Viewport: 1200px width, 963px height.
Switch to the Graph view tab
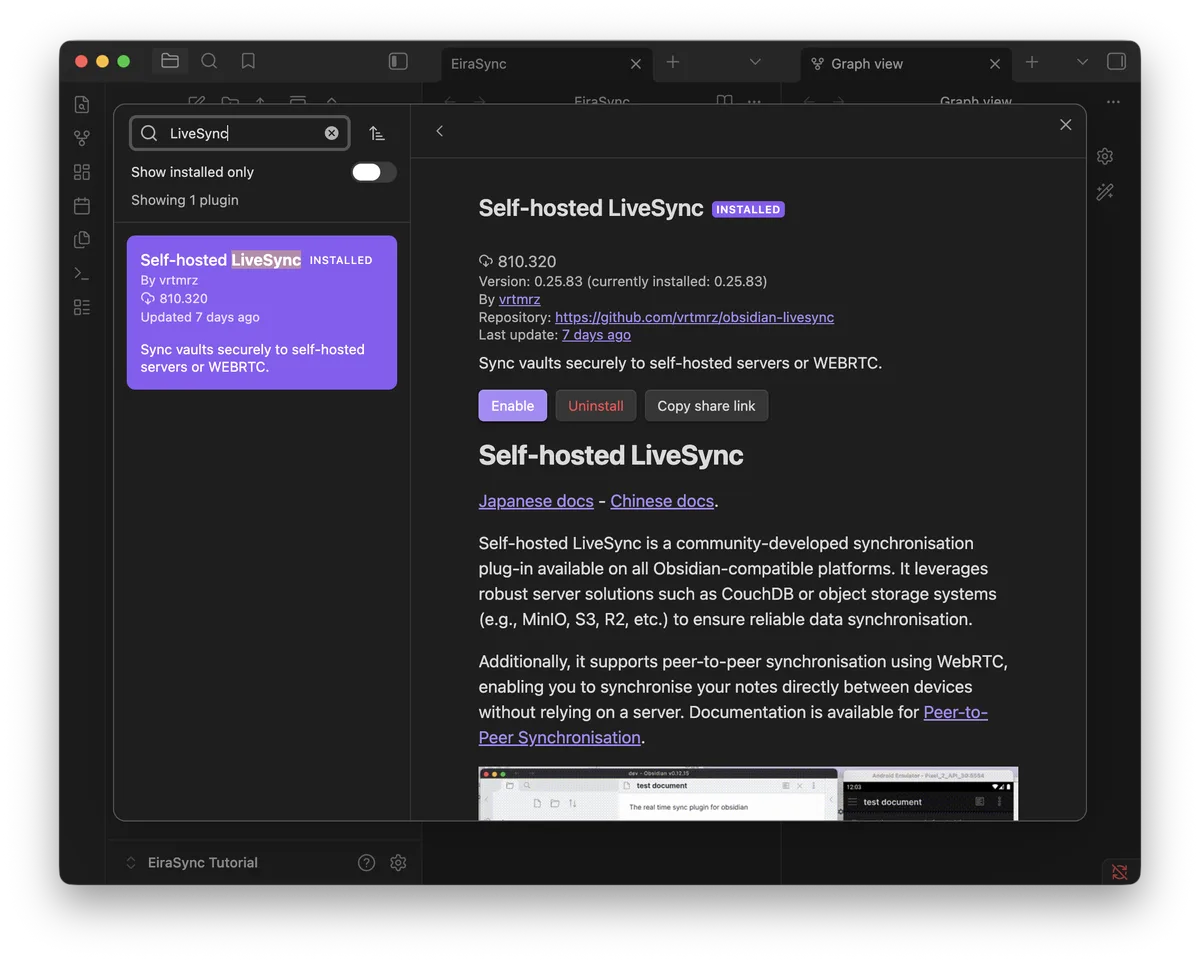point(905,64)
